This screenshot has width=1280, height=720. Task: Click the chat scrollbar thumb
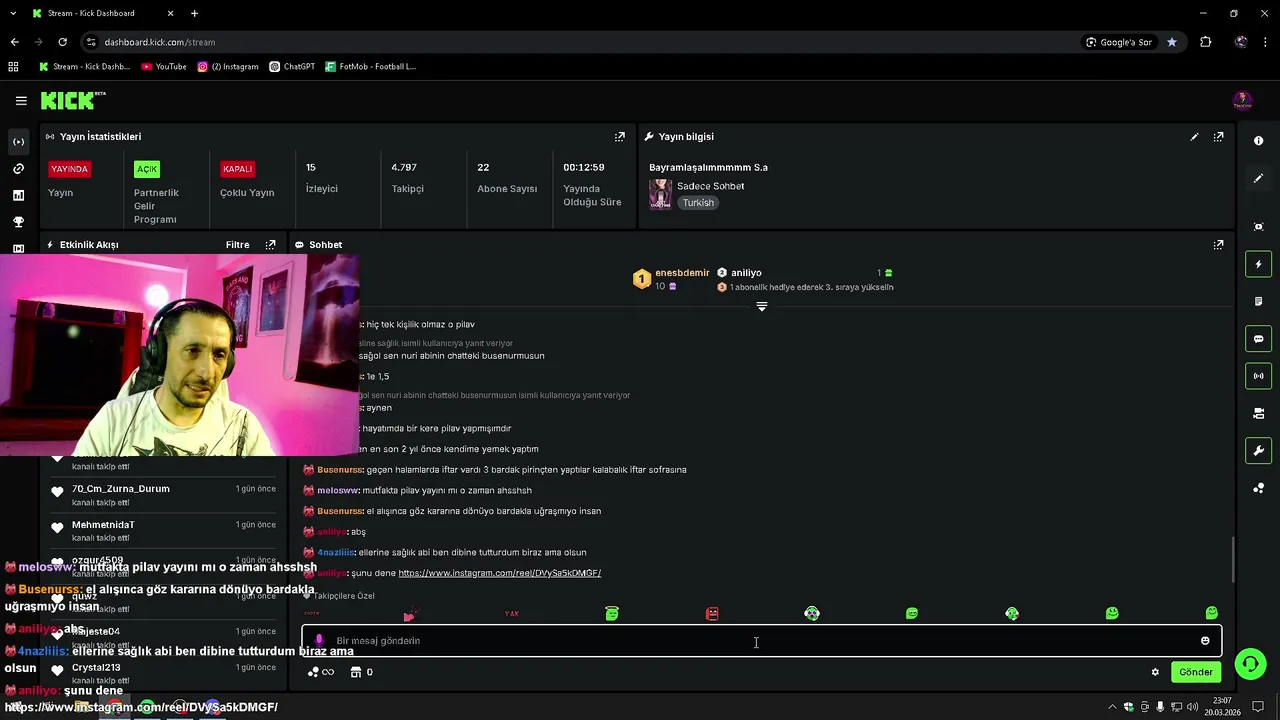click(1233, 560)
